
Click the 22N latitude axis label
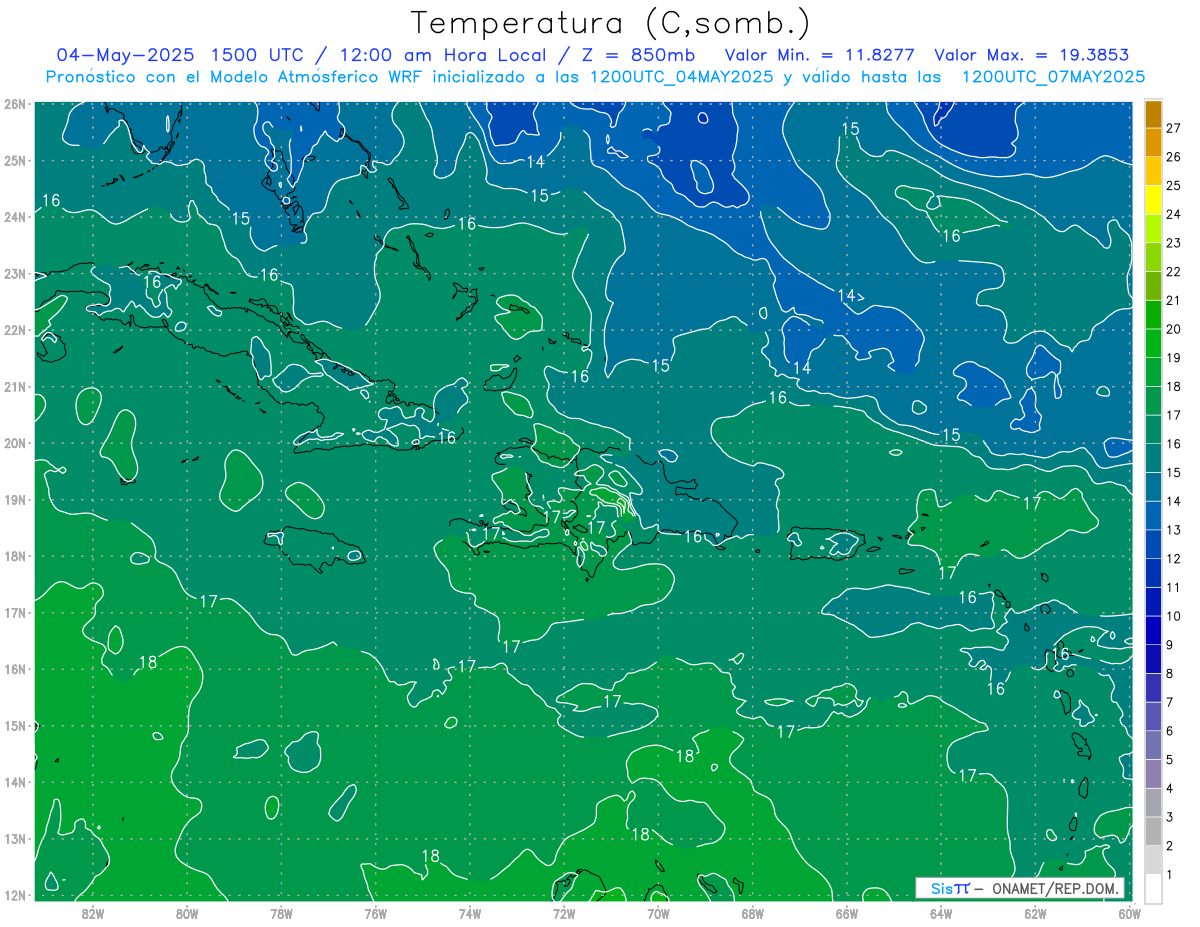click(x=15, y=330)
